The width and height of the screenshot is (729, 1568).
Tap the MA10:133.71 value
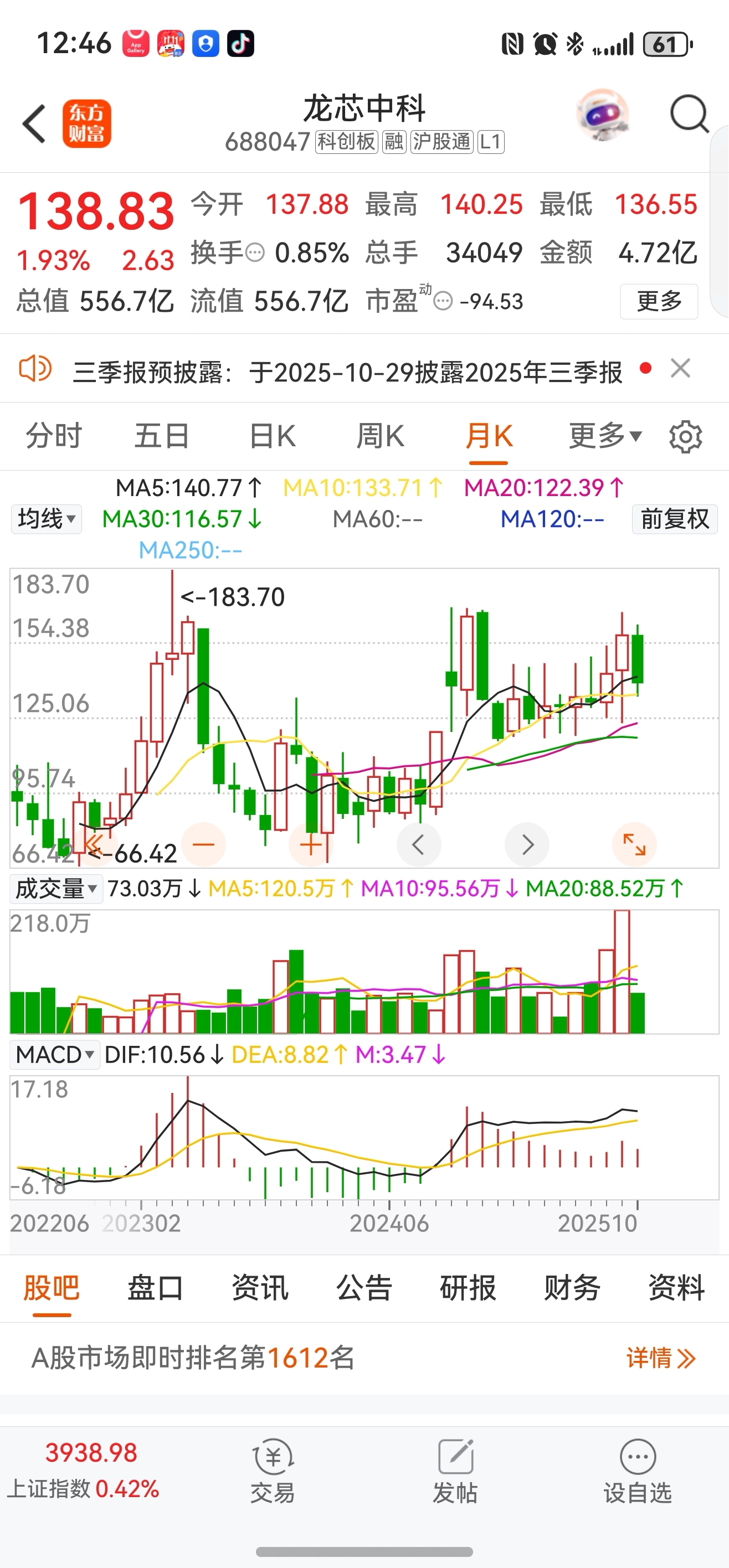tap(363, 488)
